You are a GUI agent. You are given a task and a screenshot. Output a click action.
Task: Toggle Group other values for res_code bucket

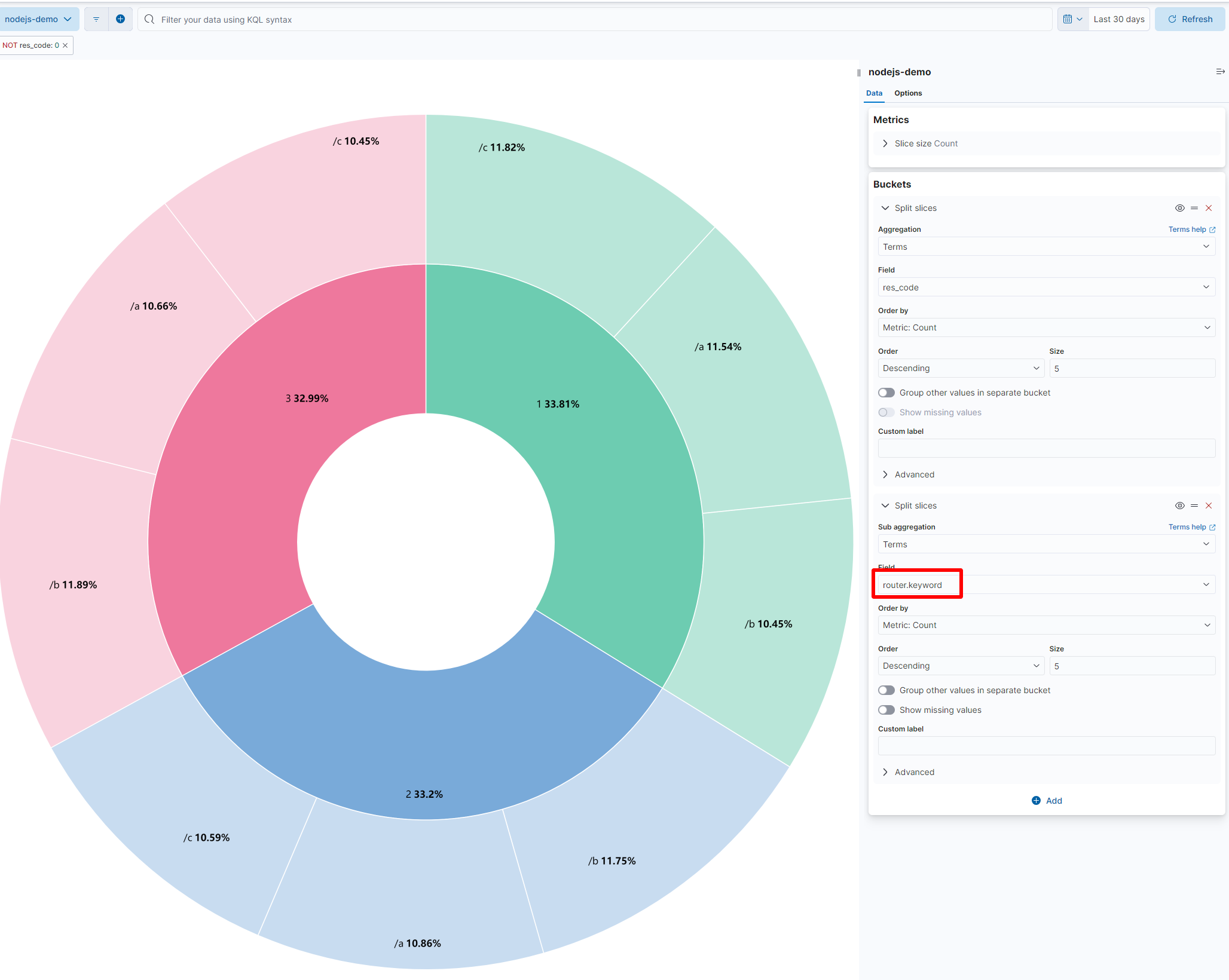(886, 393)
